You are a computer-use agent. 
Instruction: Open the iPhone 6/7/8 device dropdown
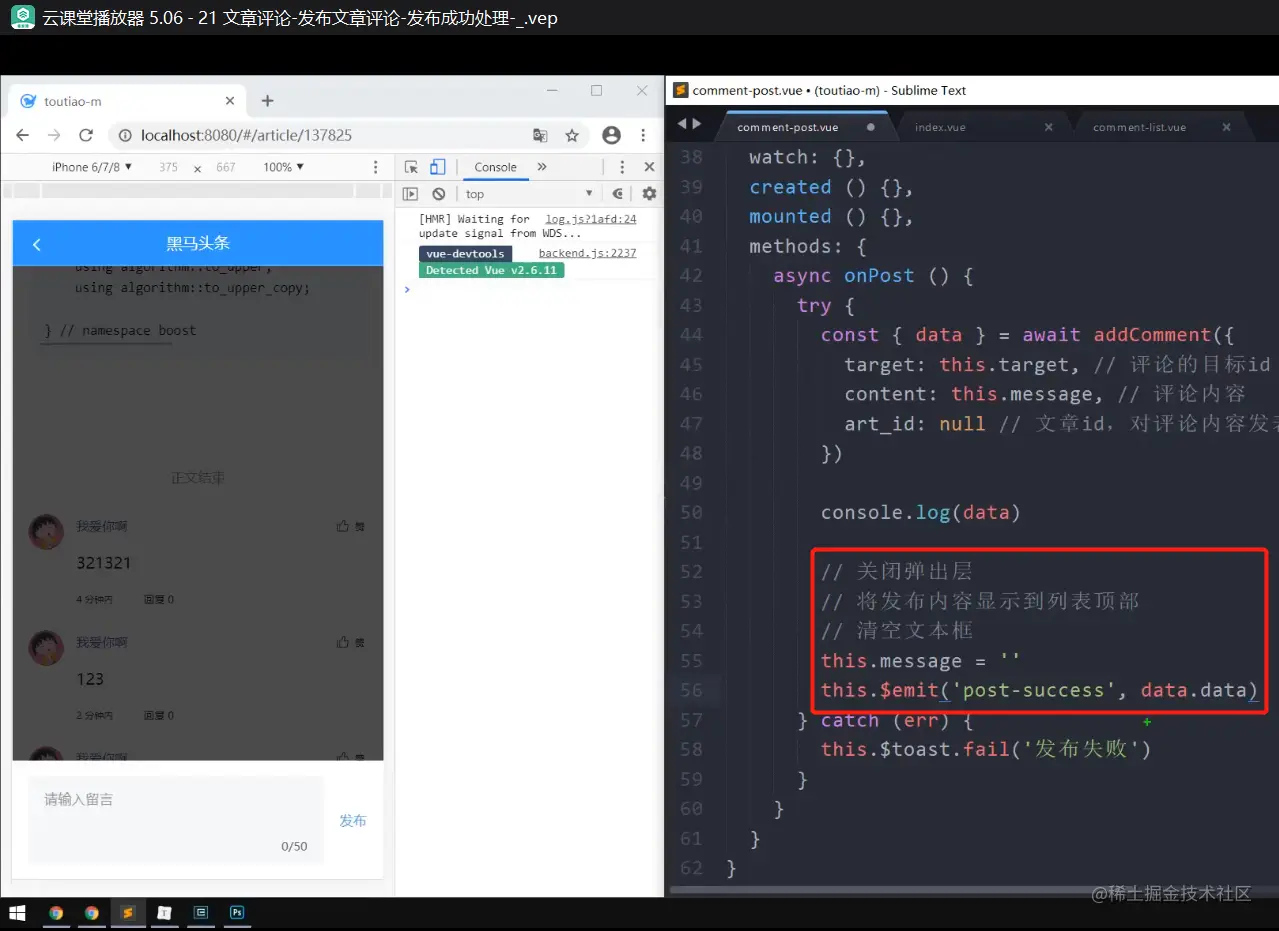tap(92, 167)
